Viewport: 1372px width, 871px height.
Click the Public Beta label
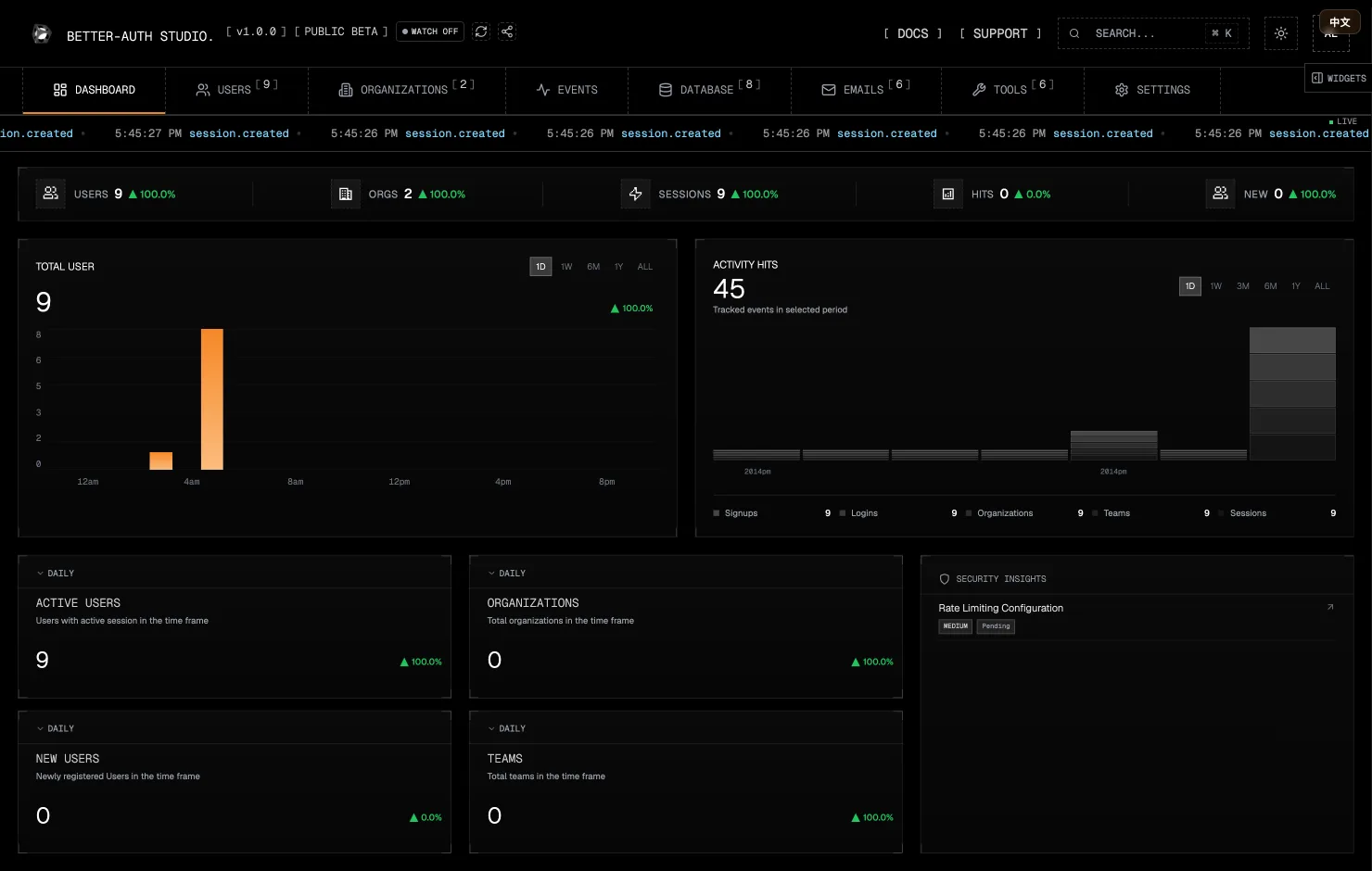coord(341,32)
